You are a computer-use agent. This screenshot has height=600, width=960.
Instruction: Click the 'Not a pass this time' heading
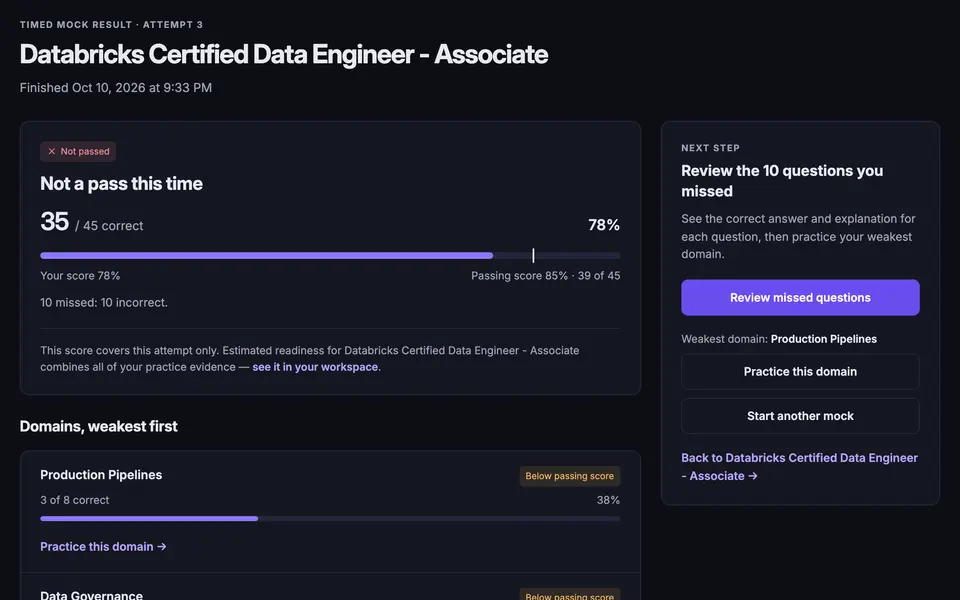coord(121,184)
